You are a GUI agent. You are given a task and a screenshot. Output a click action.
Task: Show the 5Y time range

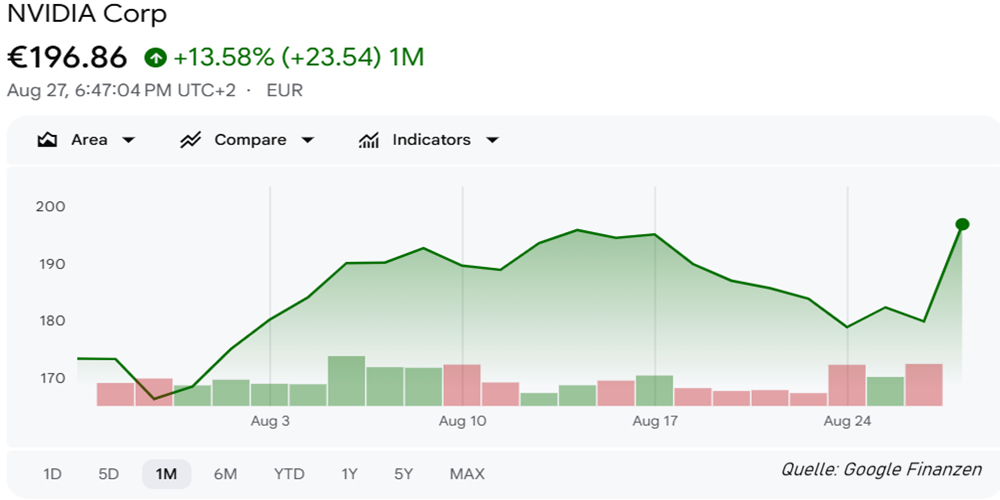[x=404, y=474]
